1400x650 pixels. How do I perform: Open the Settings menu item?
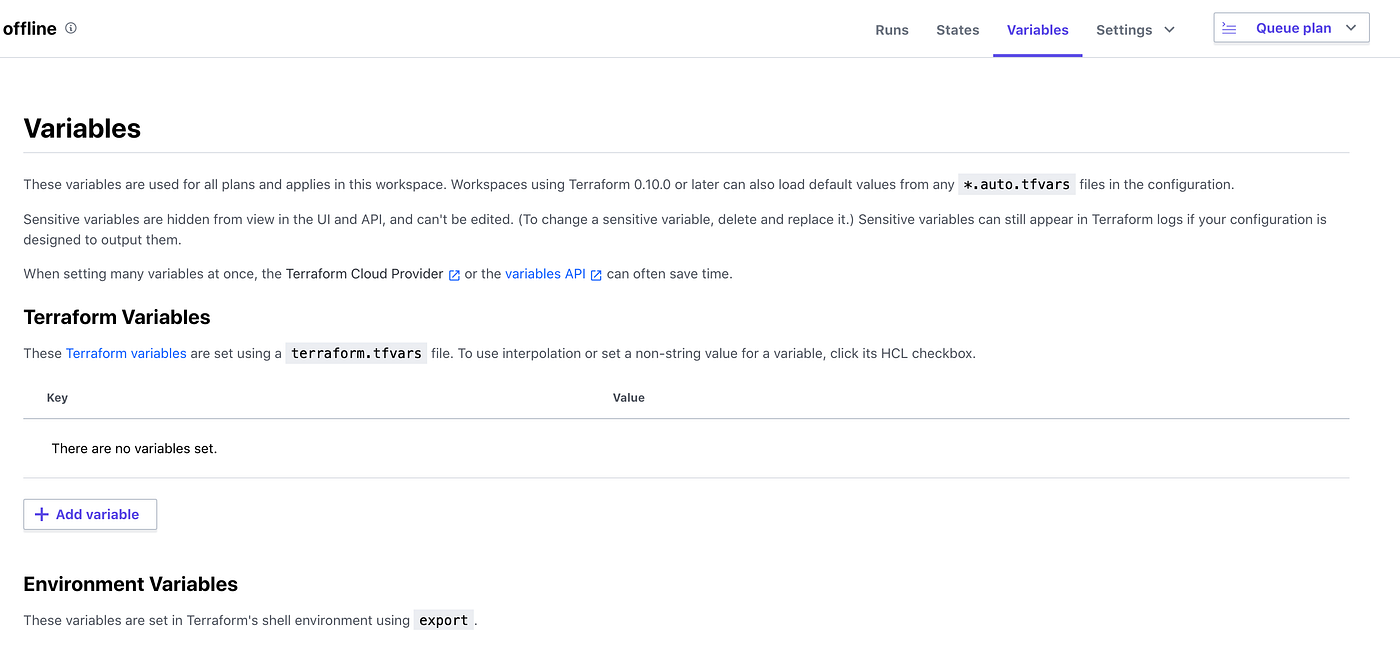[1124, 30]
